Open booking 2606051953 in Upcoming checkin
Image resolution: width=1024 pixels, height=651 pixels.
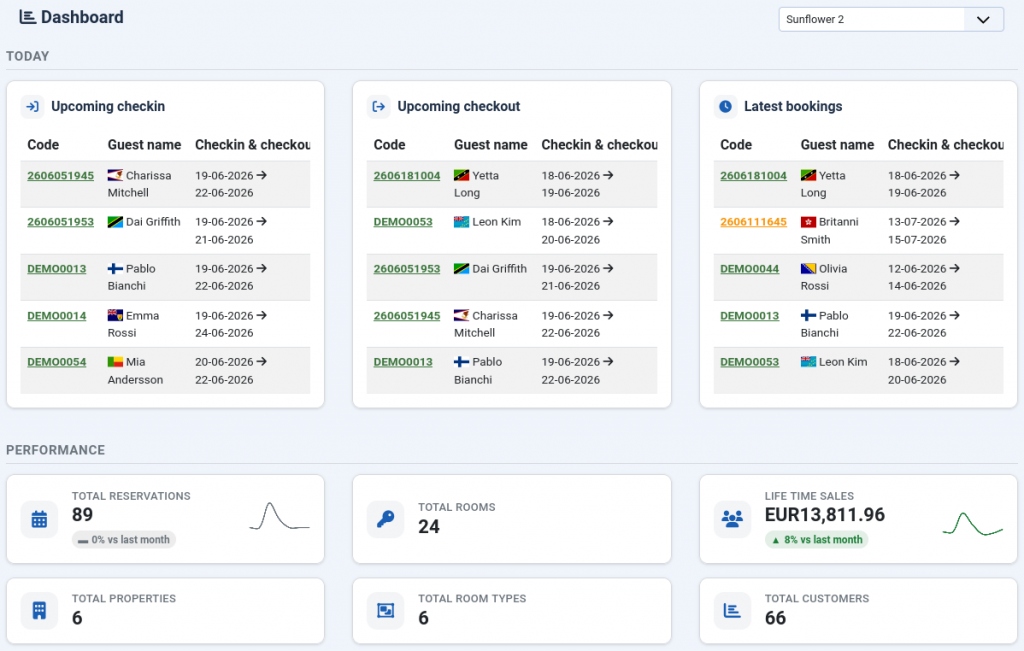(61, 222)
